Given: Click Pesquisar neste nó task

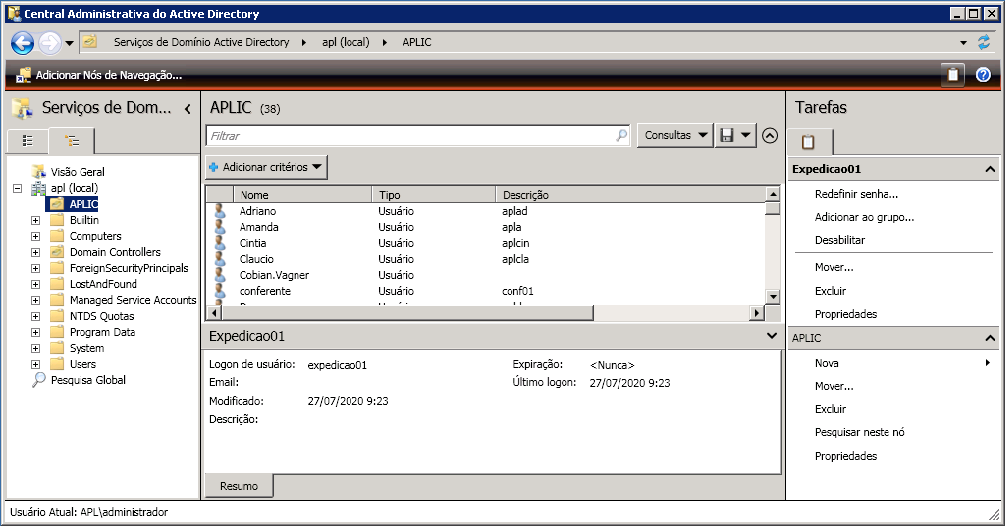Looking at the screenshot, I should [x=860, y=432].
